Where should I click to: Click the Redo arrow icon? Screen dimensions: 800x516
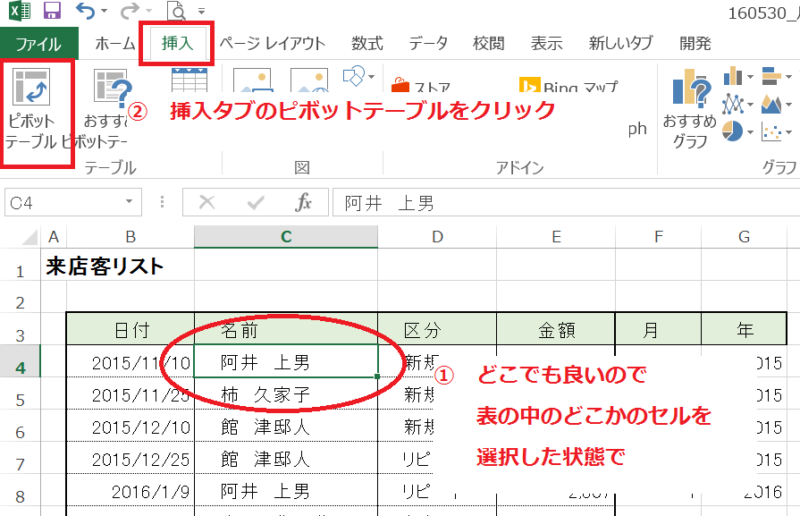coord(131,10)
